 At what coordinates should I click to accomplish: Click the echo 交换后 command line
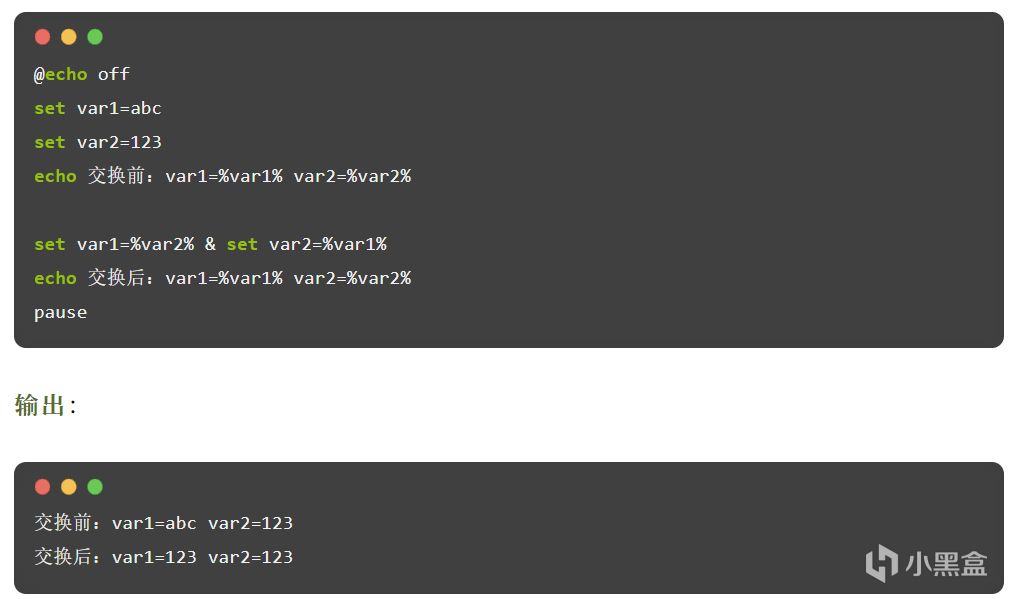[x=222, y=278]
